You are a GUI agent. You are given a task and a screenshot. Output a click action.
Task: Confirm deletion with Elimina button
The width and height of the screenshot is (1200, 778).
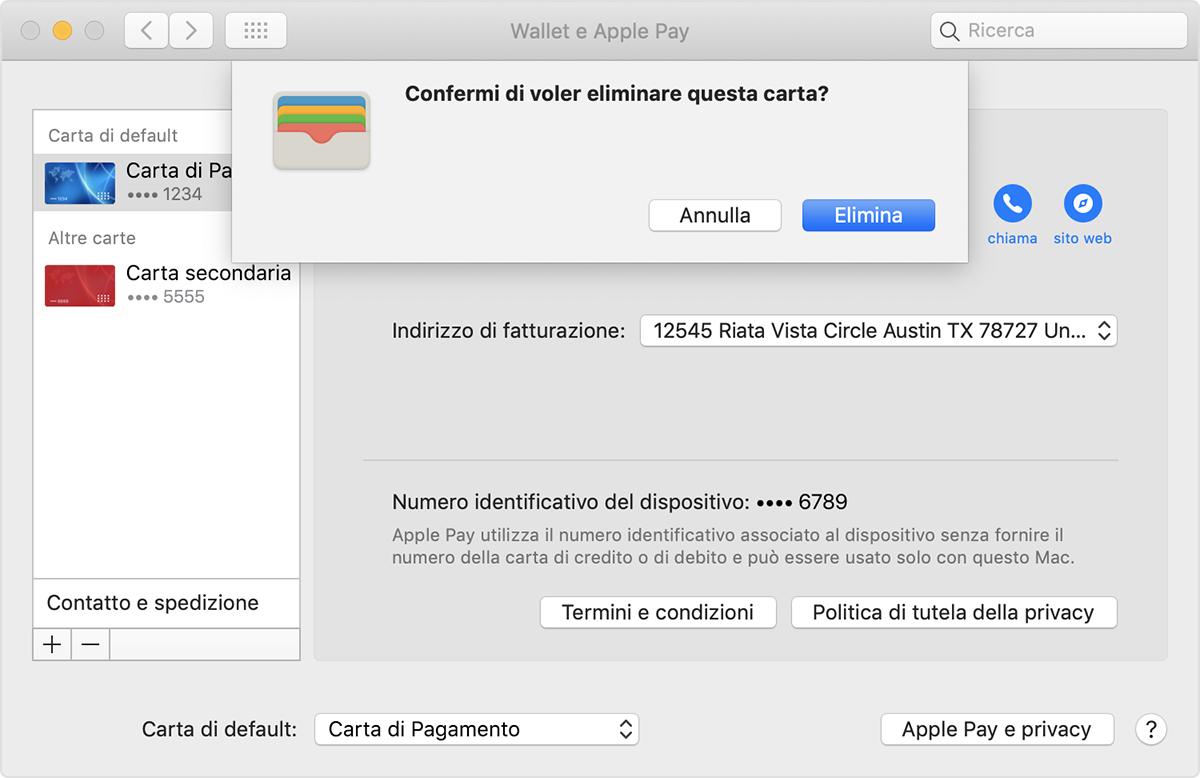click(x=868, y=215)
